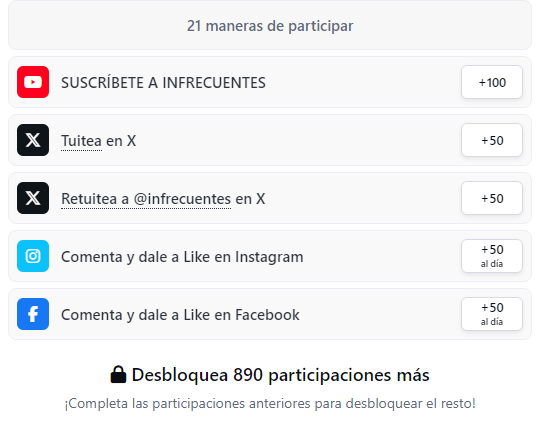This screenshot has height=435, width=540.
Task: Claim +50 al día for Instagram entry
Action: 492,256
